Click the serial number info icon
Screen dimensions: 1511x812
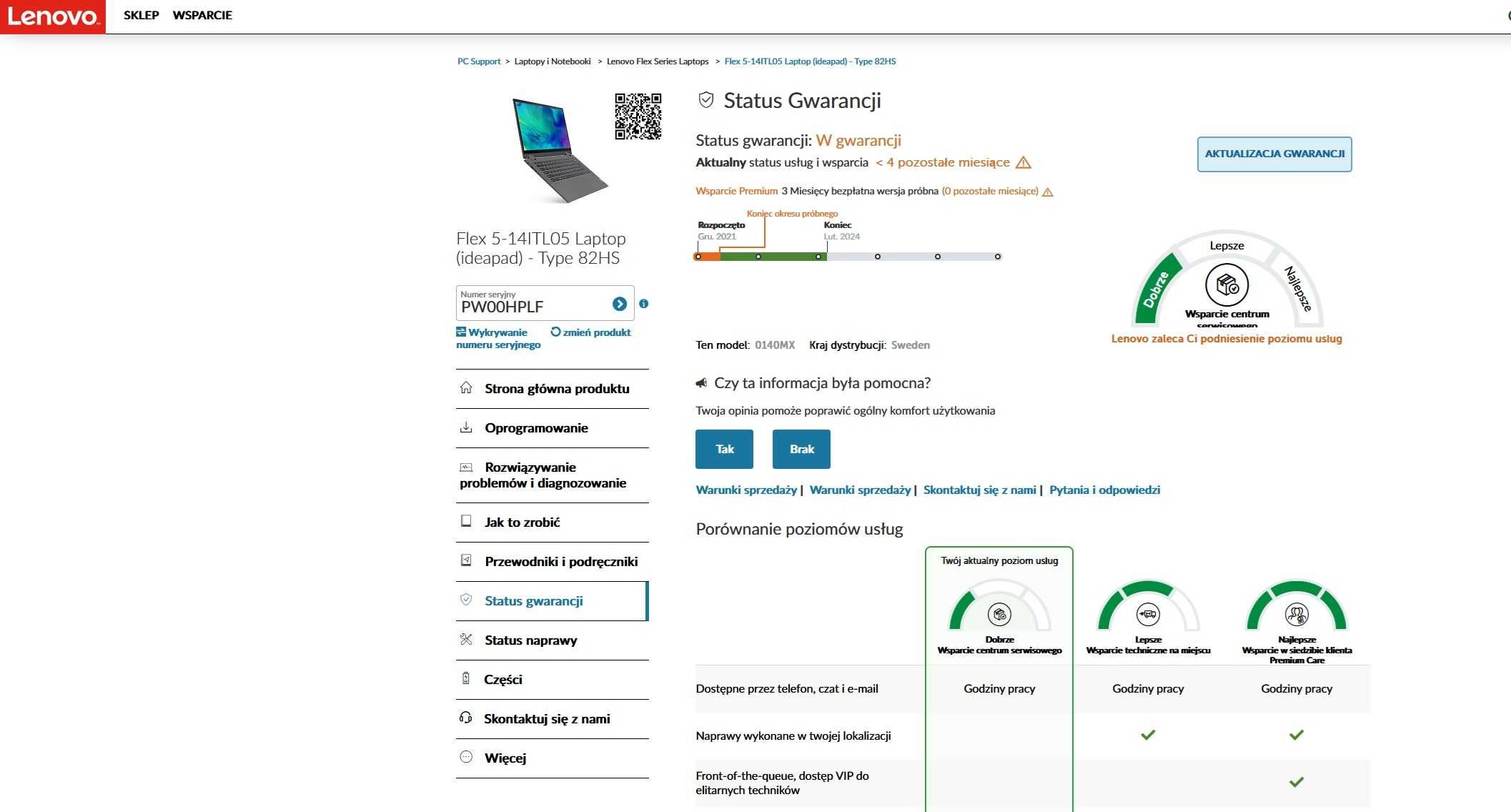click(644, 304)
